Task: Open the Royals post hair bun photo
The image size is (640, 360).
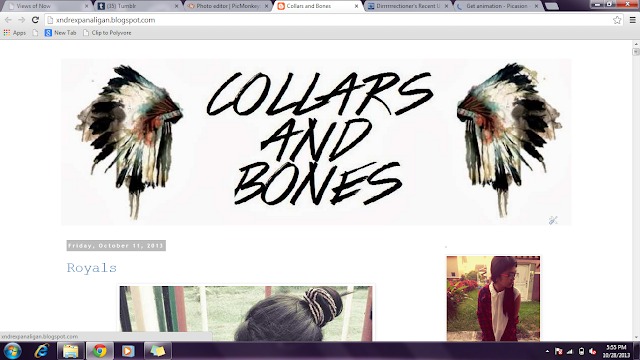Action: (246, 313)
